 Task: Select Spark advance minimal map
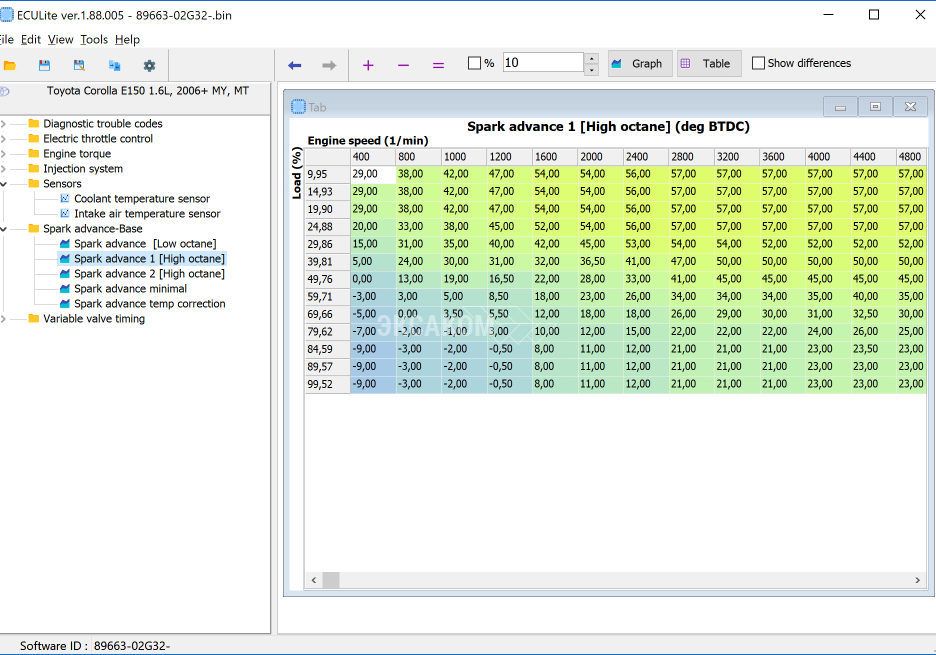click(130, 289)
